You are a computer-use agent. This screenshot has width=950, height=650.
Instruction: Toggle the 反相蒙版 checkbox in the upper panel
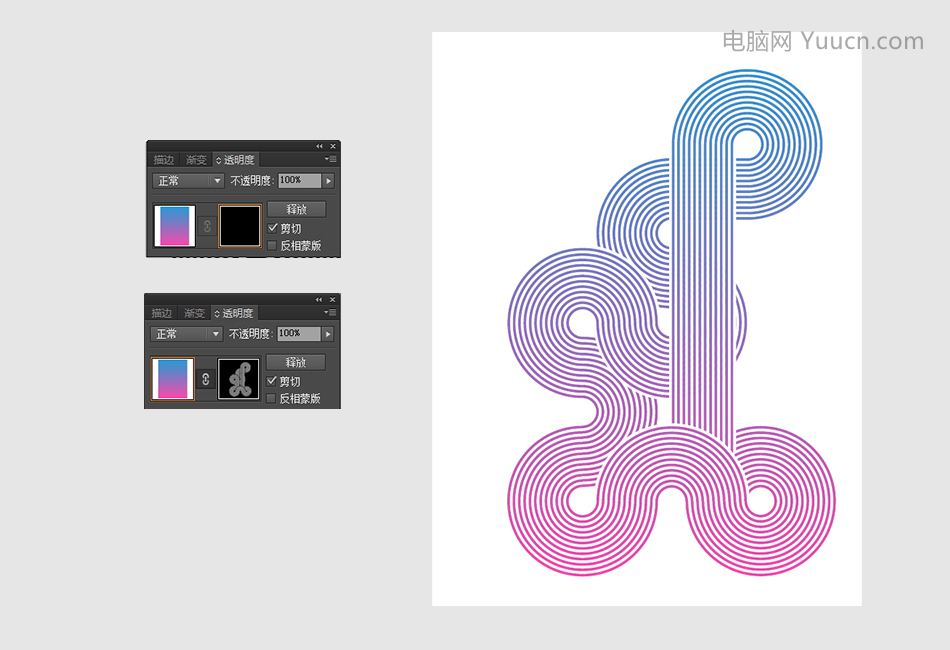pos(272,245)
